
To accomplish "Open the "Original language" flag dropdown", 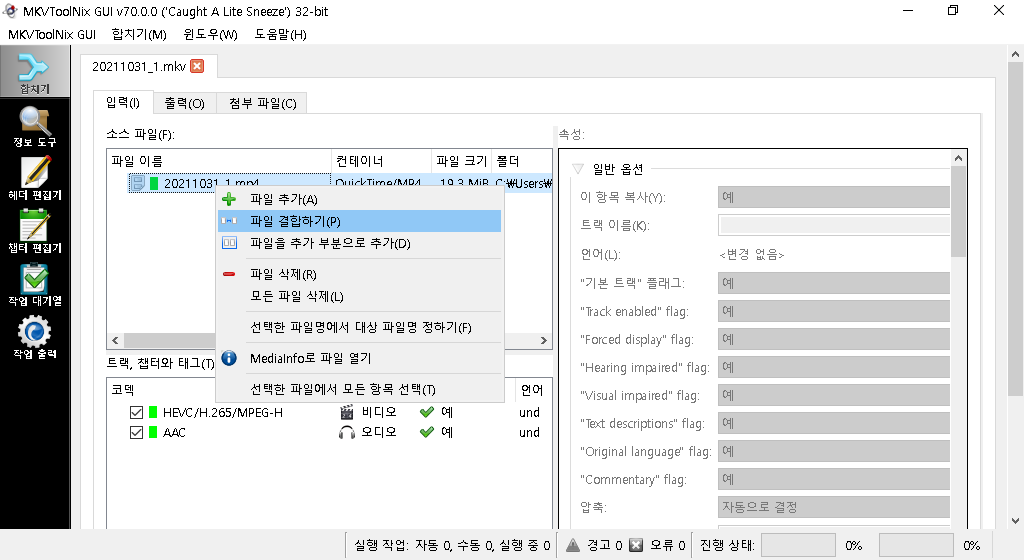I will 833,452.
